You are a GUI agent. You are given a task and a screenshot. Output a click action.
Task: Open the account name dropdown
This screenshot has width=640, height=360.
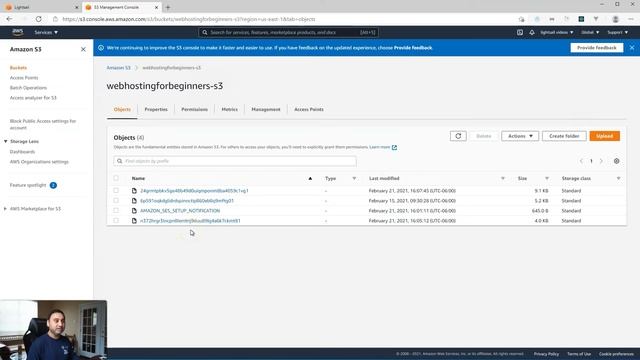coord(557,32)
